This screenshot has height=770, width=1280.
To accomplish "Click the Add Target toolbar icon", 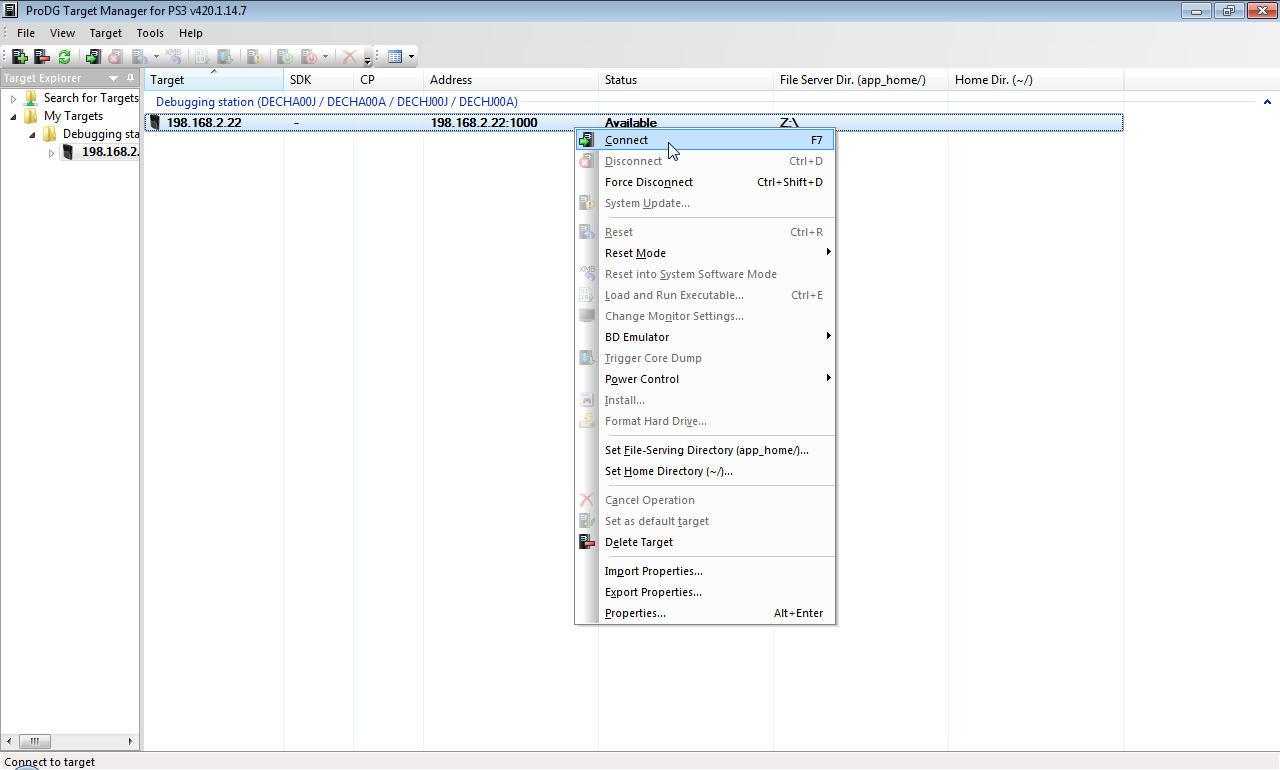I will point(20,57).
